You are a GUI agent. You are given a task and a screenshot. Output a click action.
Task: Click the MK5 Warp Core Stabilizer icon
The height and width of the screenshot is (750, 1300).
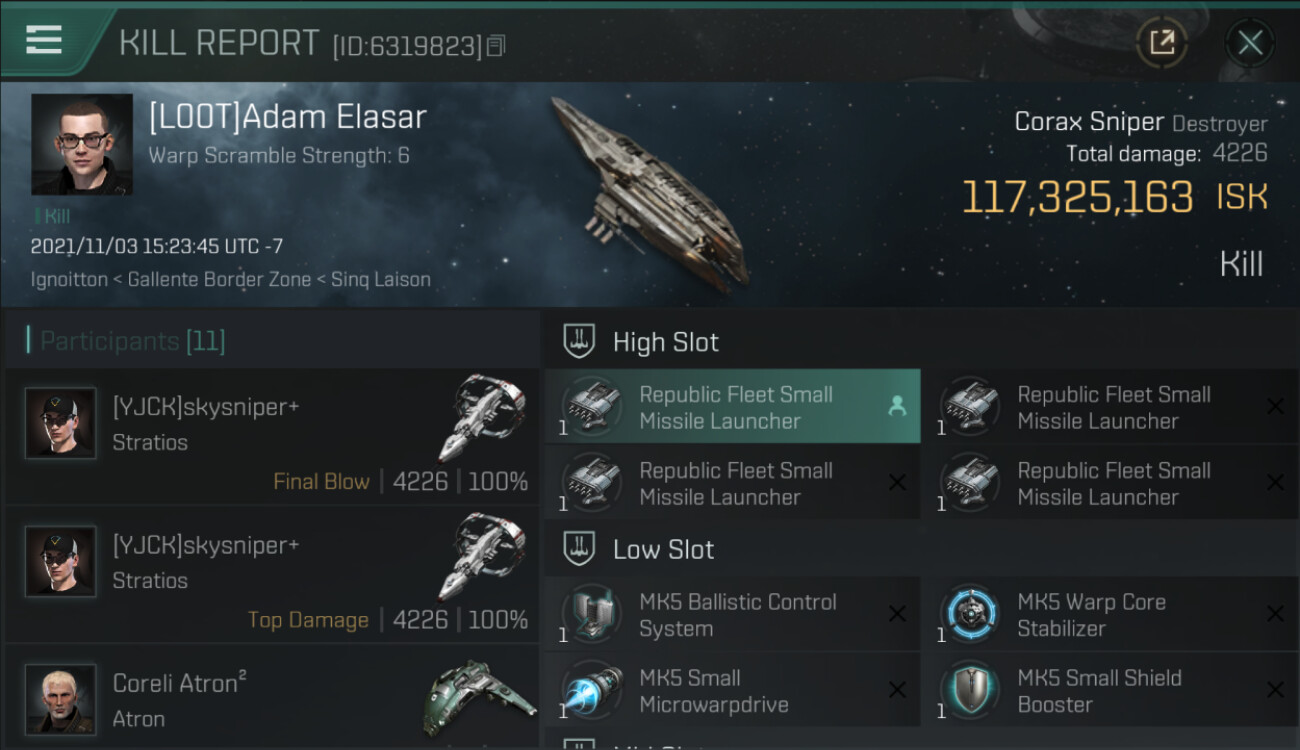tap(969, 615)
